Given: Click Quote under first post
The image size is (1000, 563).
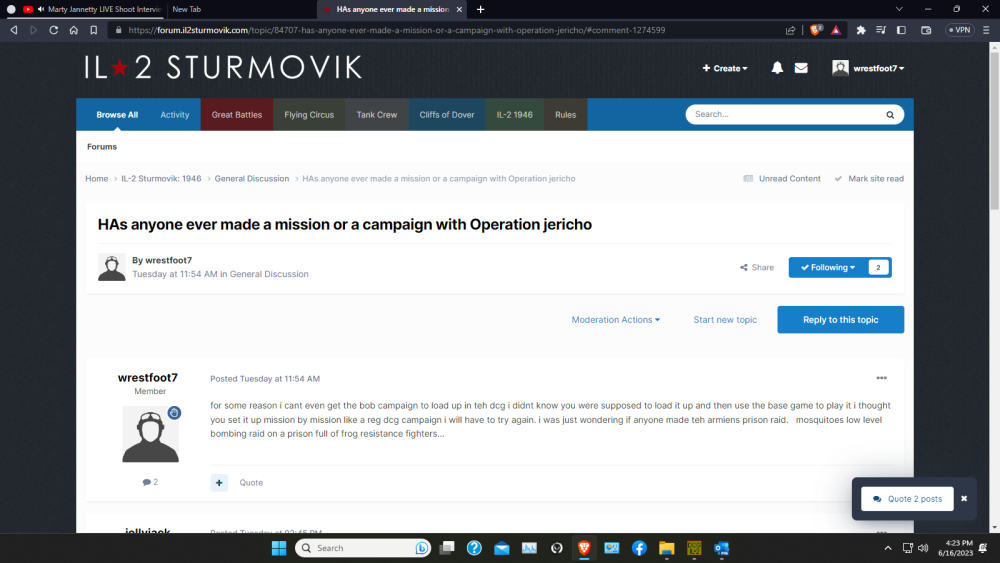Looking at the screenshot, I should click(x=251, y=483).
